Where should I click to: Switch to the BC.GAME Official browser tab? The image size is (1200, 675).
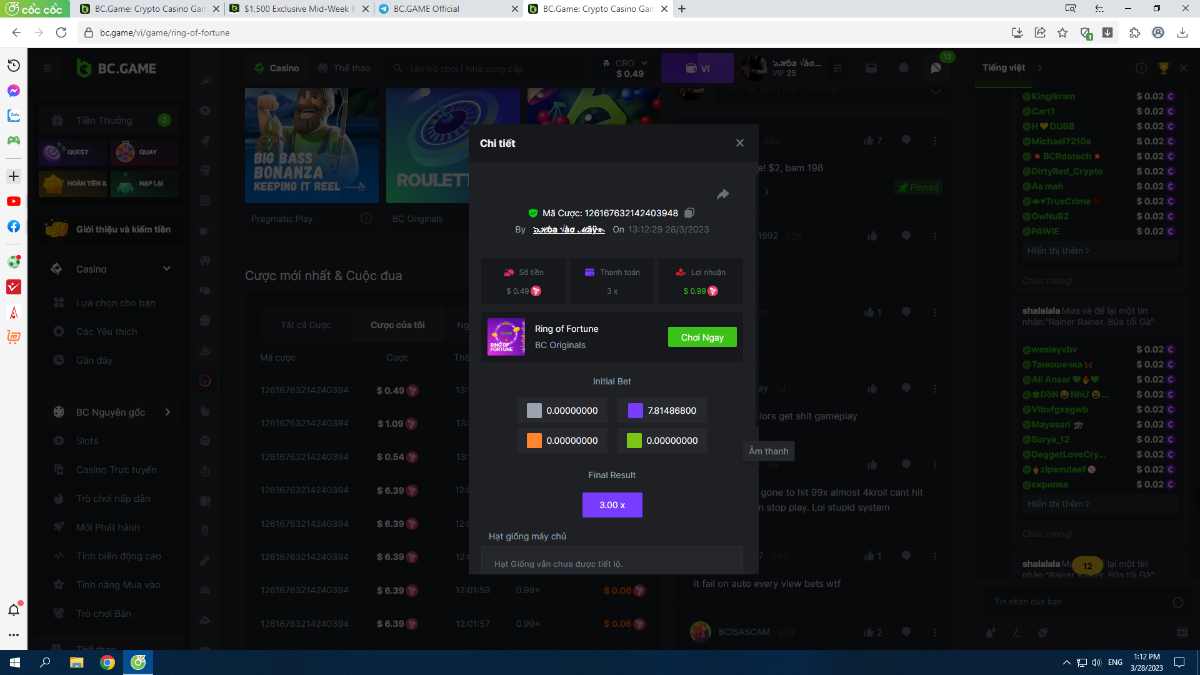[448, 9]
